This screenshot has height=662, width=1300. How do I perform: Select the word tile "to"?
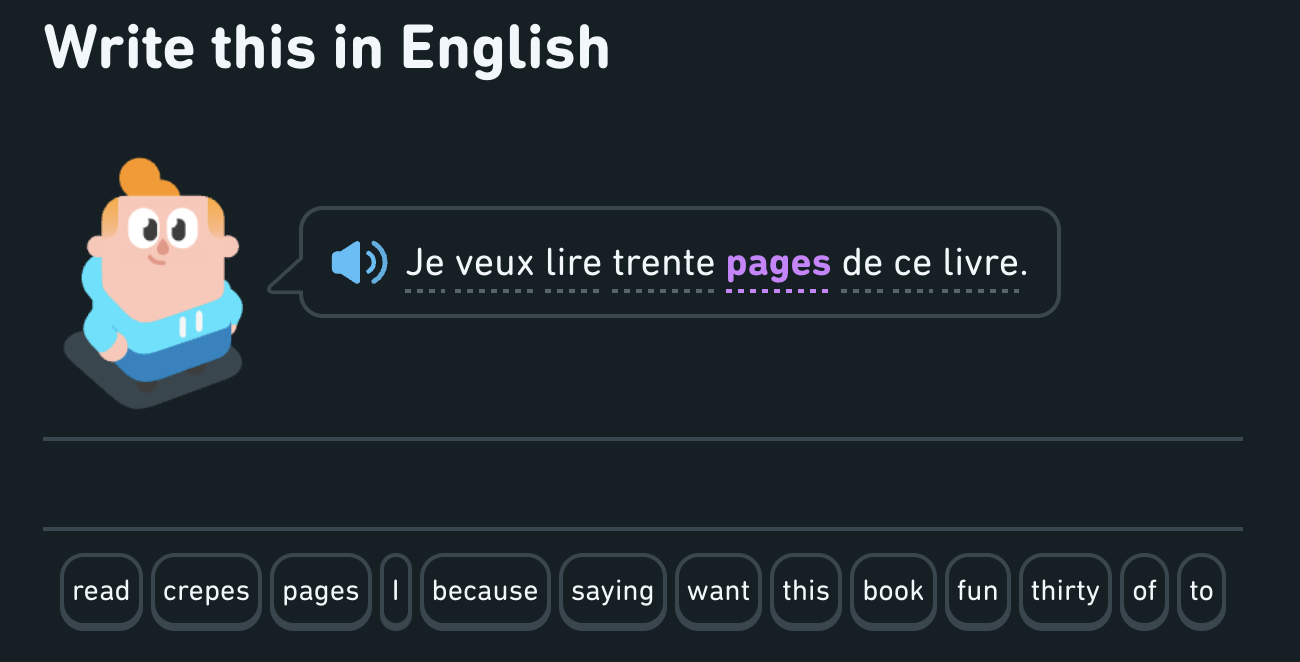(1201, 591)
